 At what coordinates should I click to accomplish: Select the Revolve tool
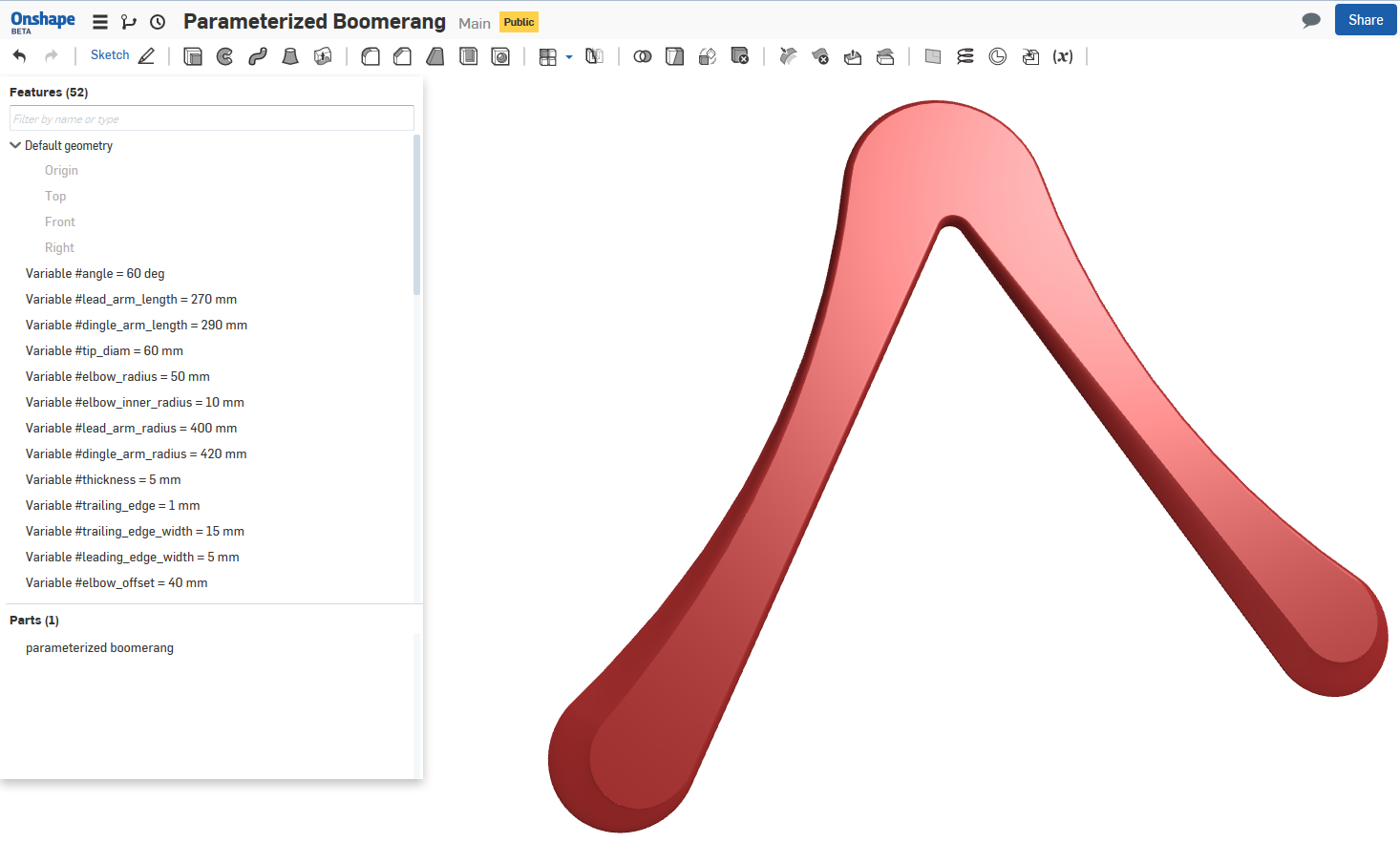click(225, 56)
